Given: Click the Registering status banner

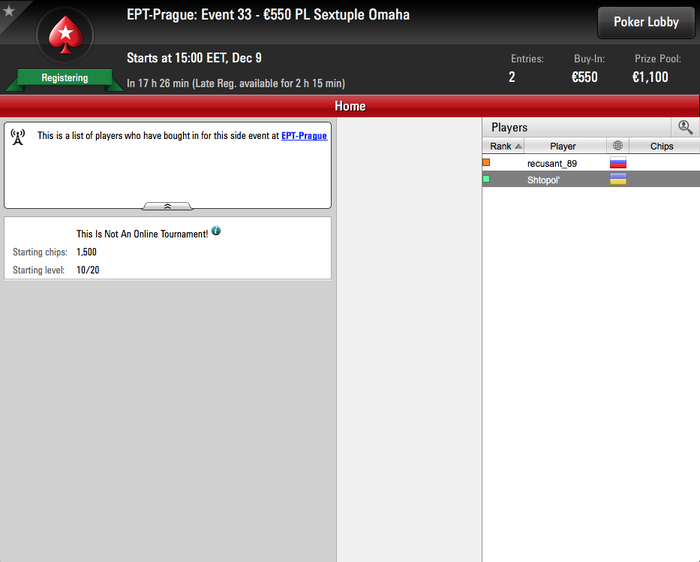Looking at the screenshot, I should pos(65,78).
